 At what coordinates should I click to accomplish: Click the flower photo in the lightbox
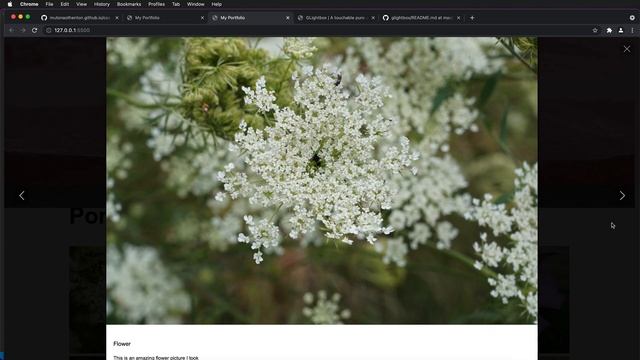tap(322, 180)
